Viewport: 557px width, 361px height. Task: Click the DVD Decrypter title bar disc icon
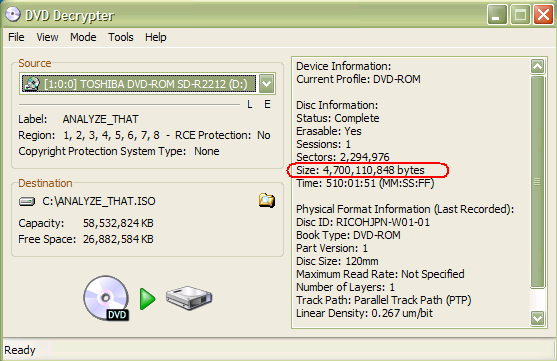pyautogui.click(x=13, y=15)
